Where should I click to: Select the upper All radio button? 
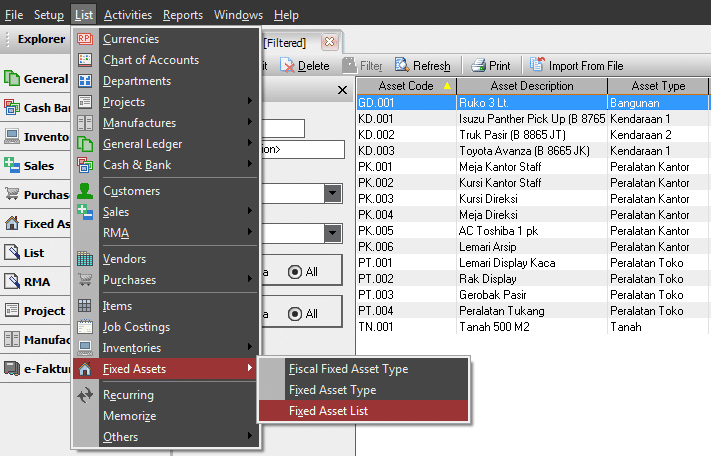coord(294,271)
